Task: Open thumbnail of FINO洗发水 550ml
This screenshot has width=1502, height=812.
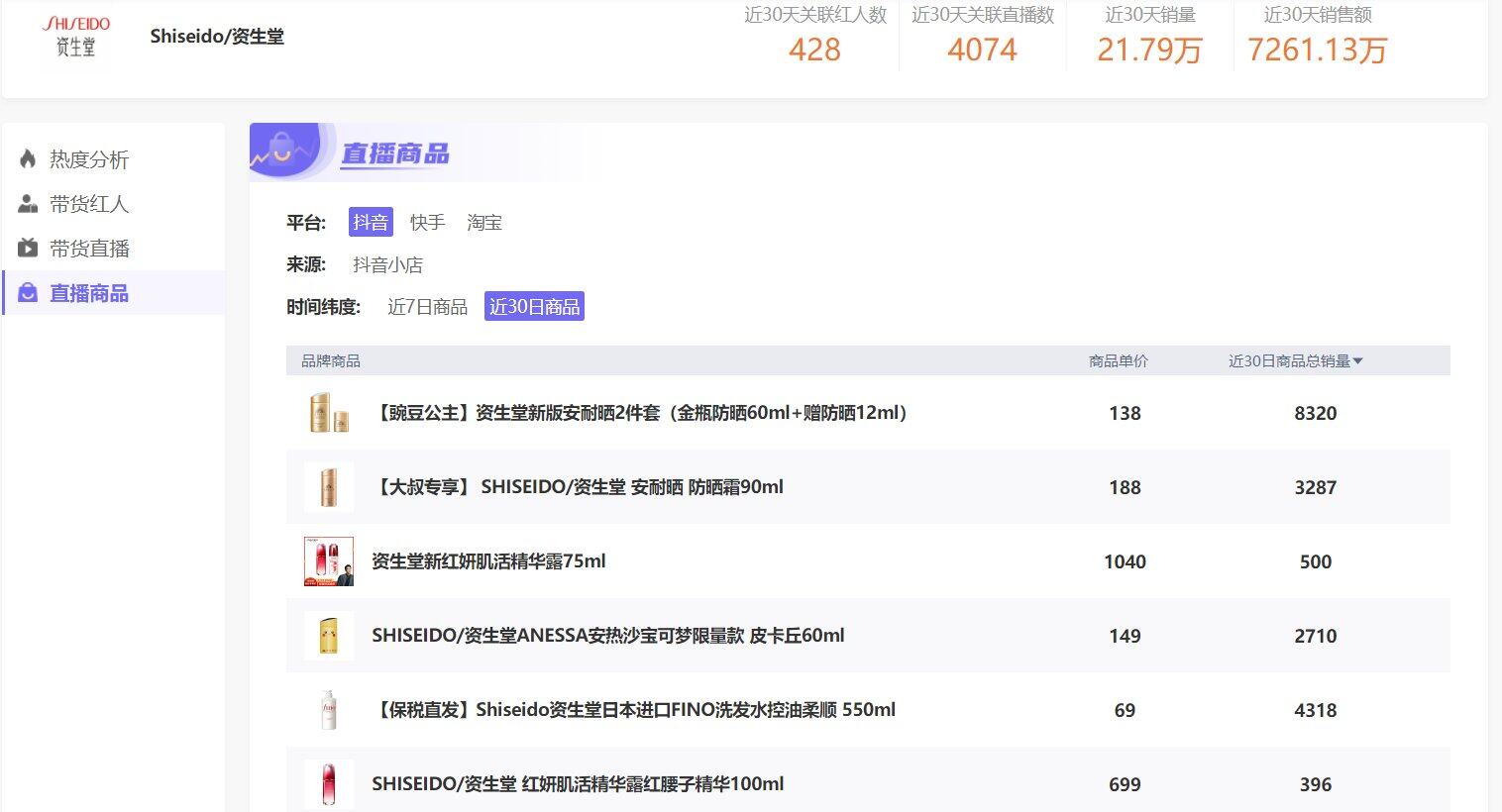Action: [x=329, y=710]
